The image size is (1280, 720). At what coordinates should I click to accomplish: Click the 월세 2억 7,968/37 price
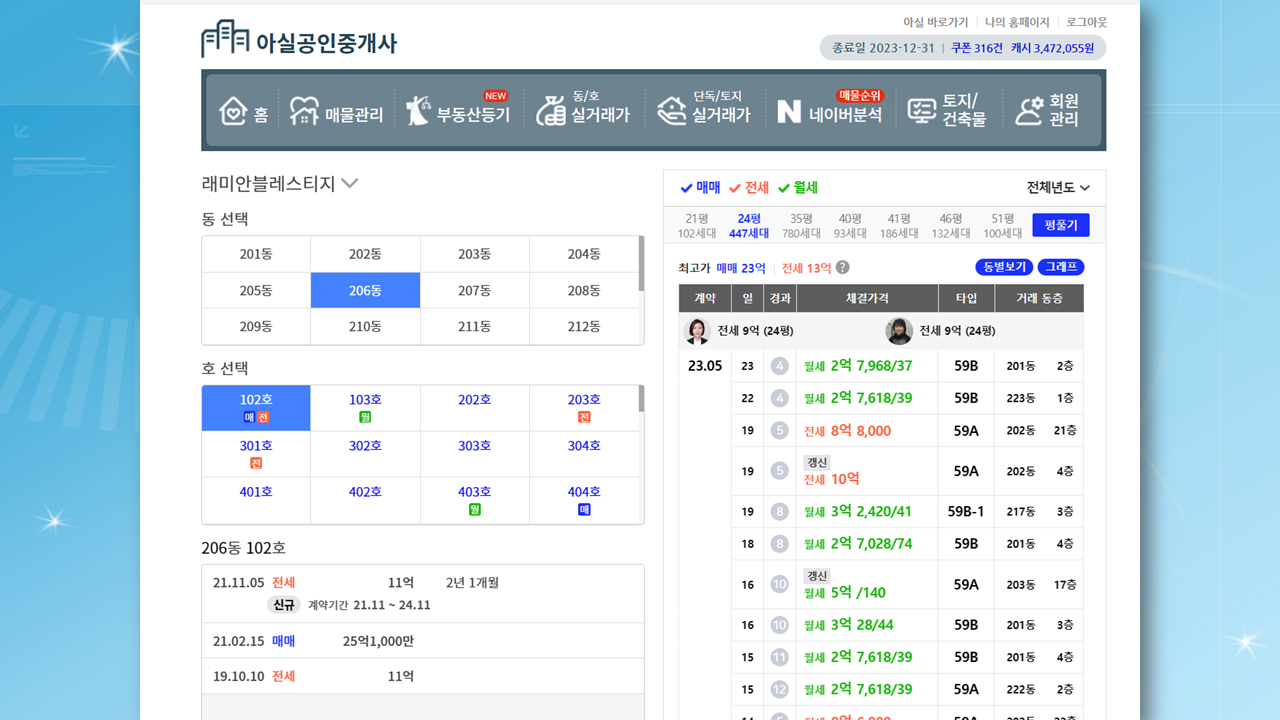coord(858,366)
